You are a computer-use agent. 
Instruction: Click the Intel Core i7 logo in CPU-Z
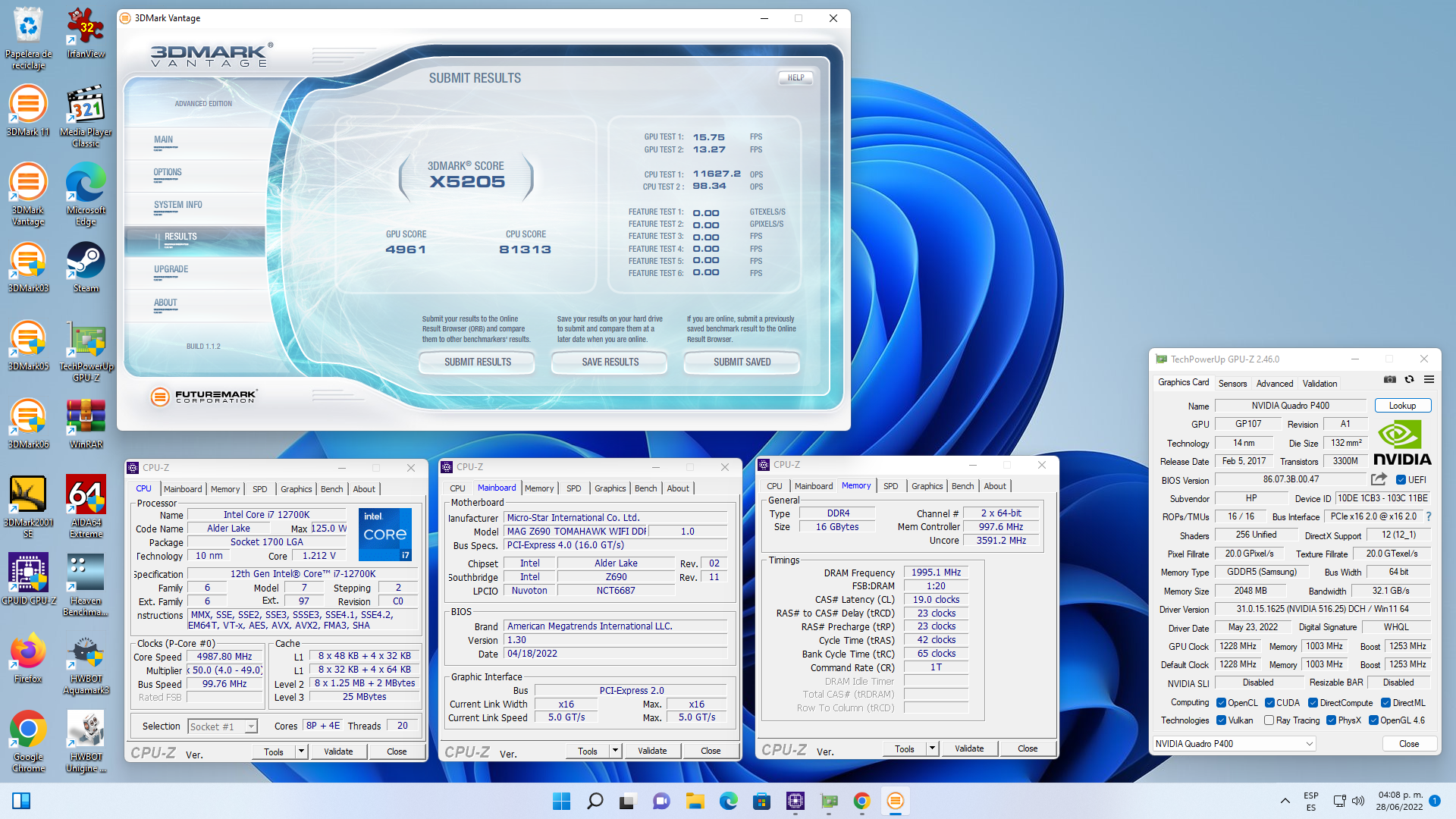(x=385, y=535)
